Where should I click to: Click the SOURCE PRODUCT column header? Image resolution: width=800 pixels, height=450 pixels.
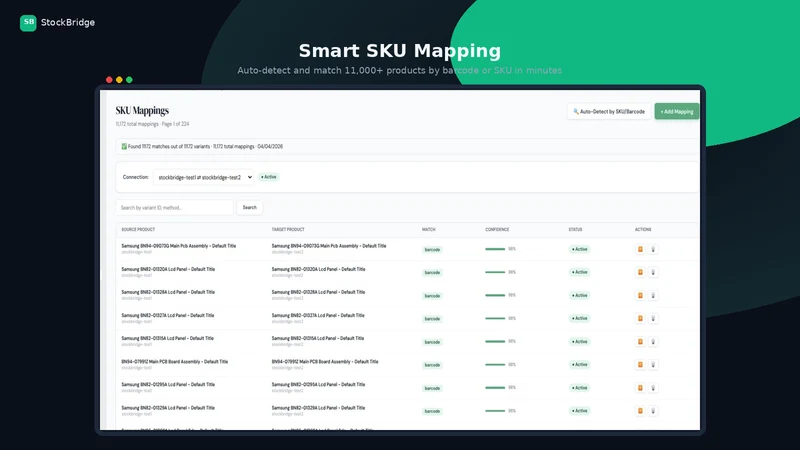coord(138,230)
